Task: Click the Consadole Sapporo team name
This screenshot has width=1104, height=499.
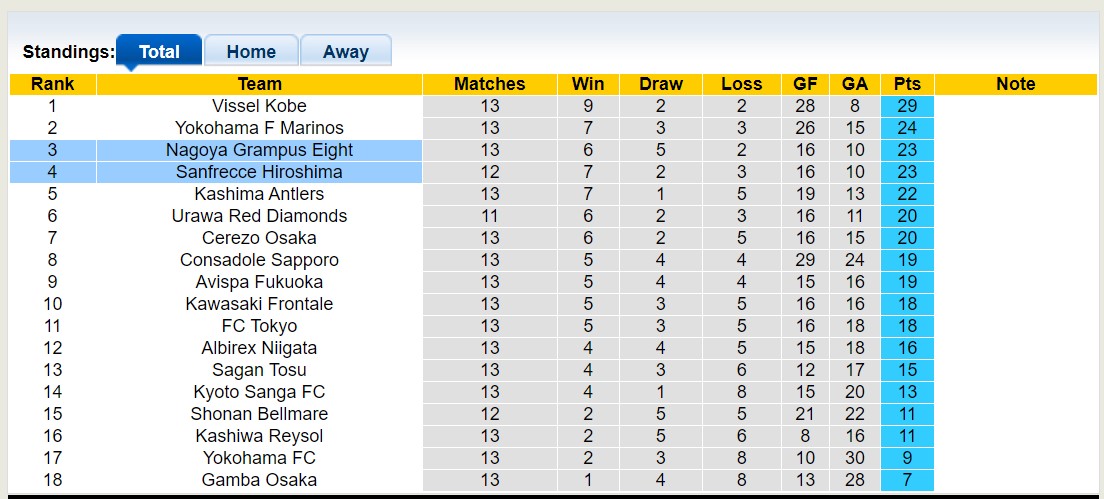Action: tap(259, 260)
